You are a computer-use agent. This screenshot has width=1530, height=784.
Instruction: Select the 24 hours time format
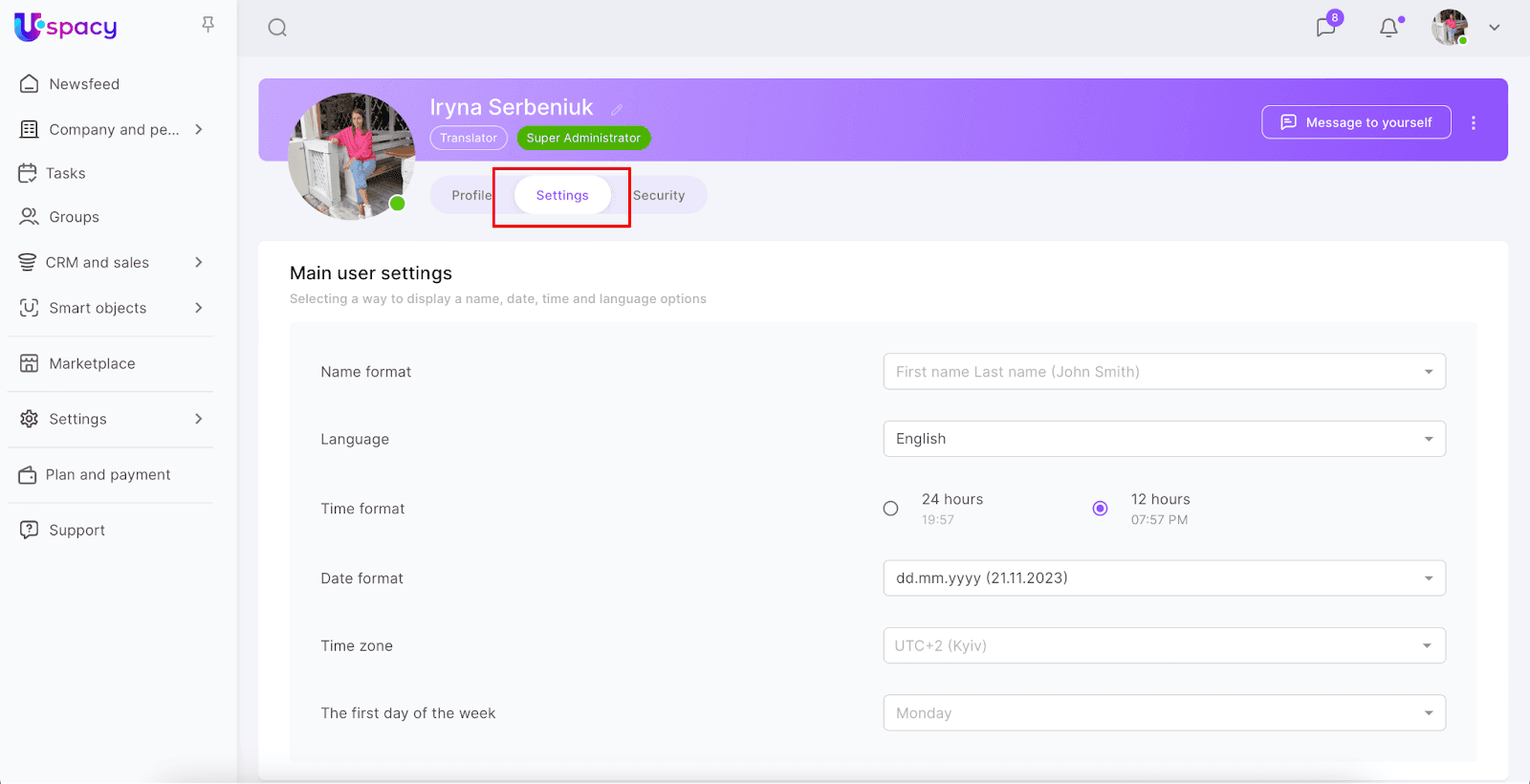coord(891,509)
